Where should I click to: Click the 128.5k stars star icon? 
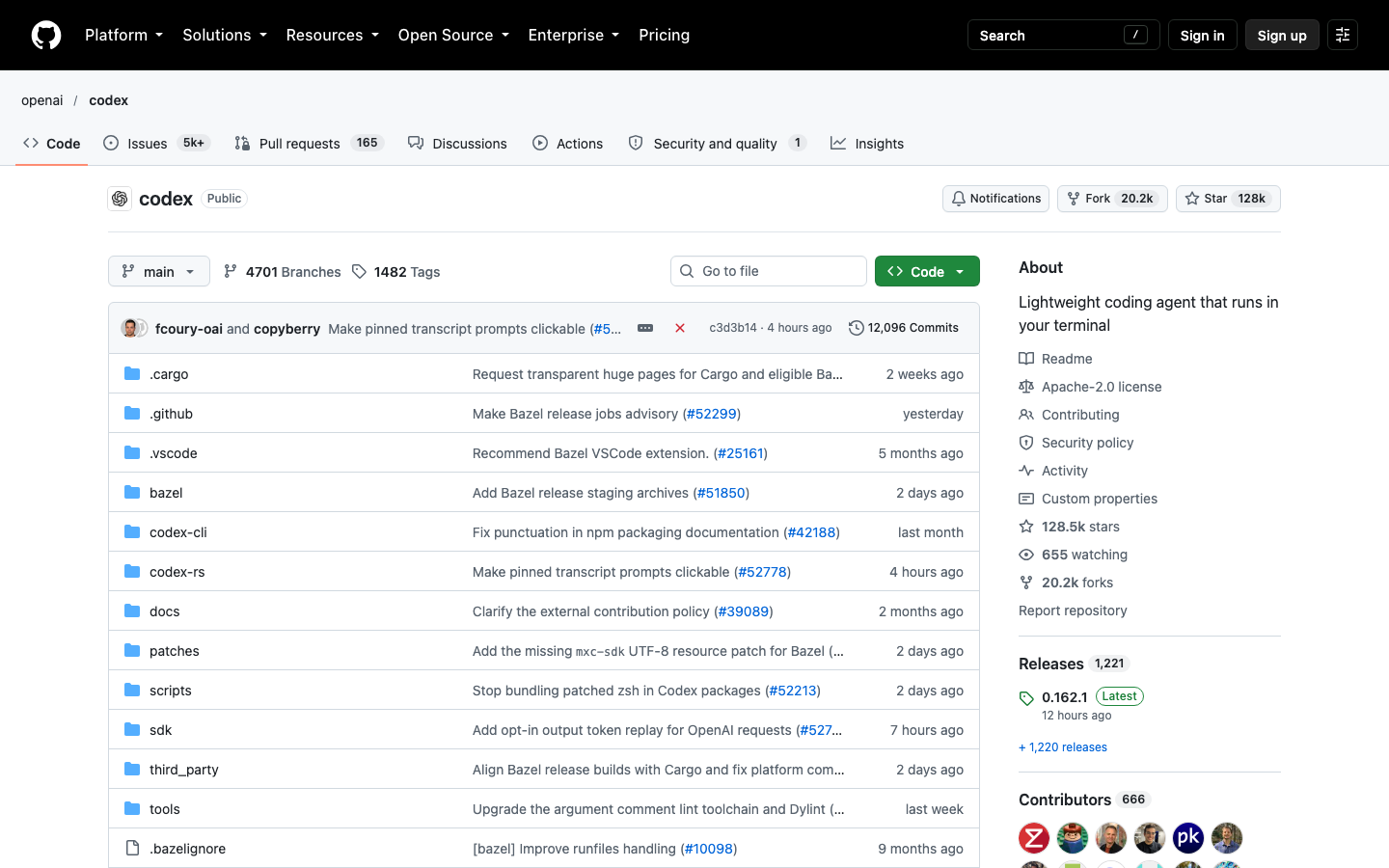1026,527
